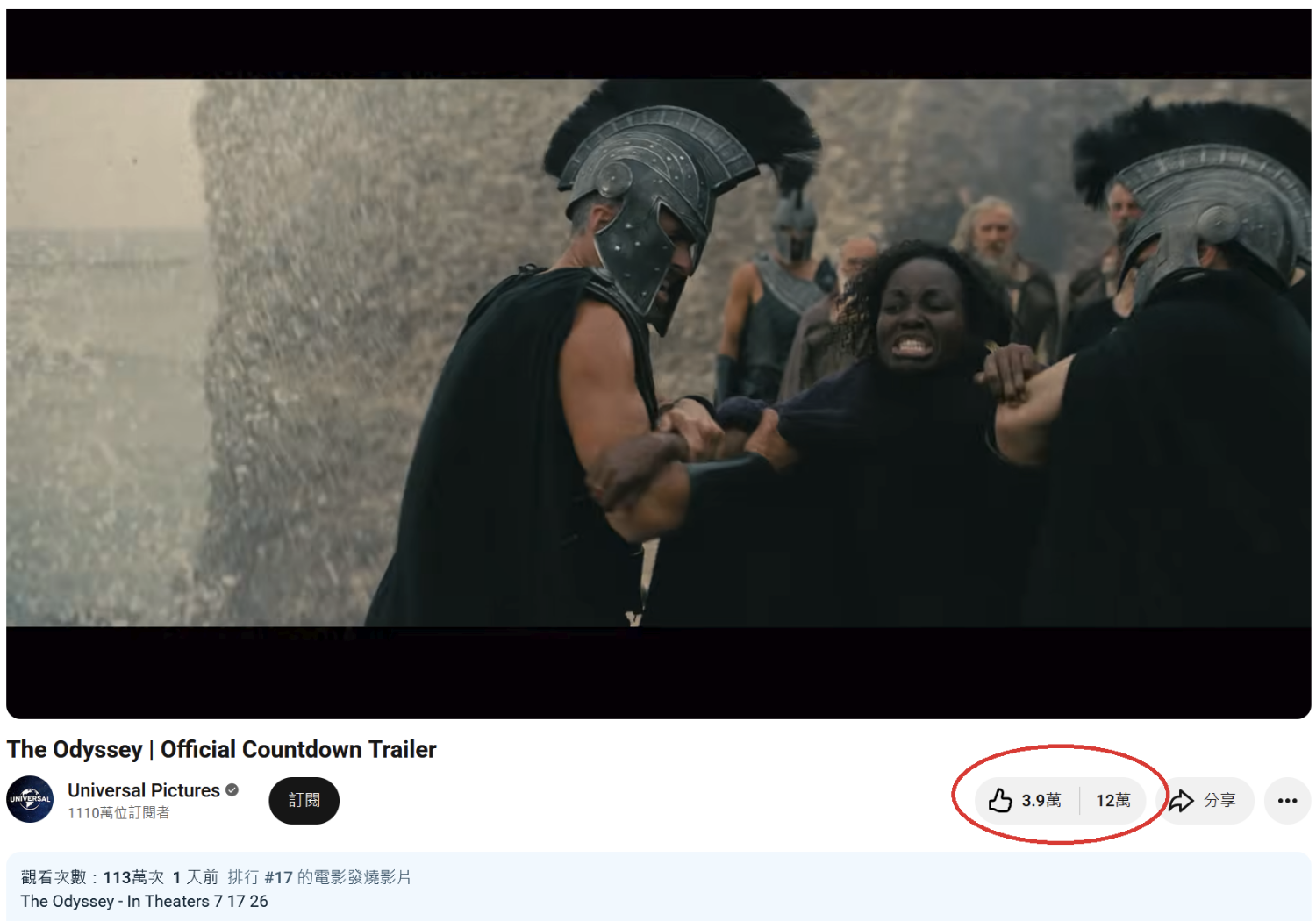The height and width of the screenshot is (921, 1316).
Task: Open the Universal Pictures channel avatar
Action: pyautogui.click(x=30, y=799)
